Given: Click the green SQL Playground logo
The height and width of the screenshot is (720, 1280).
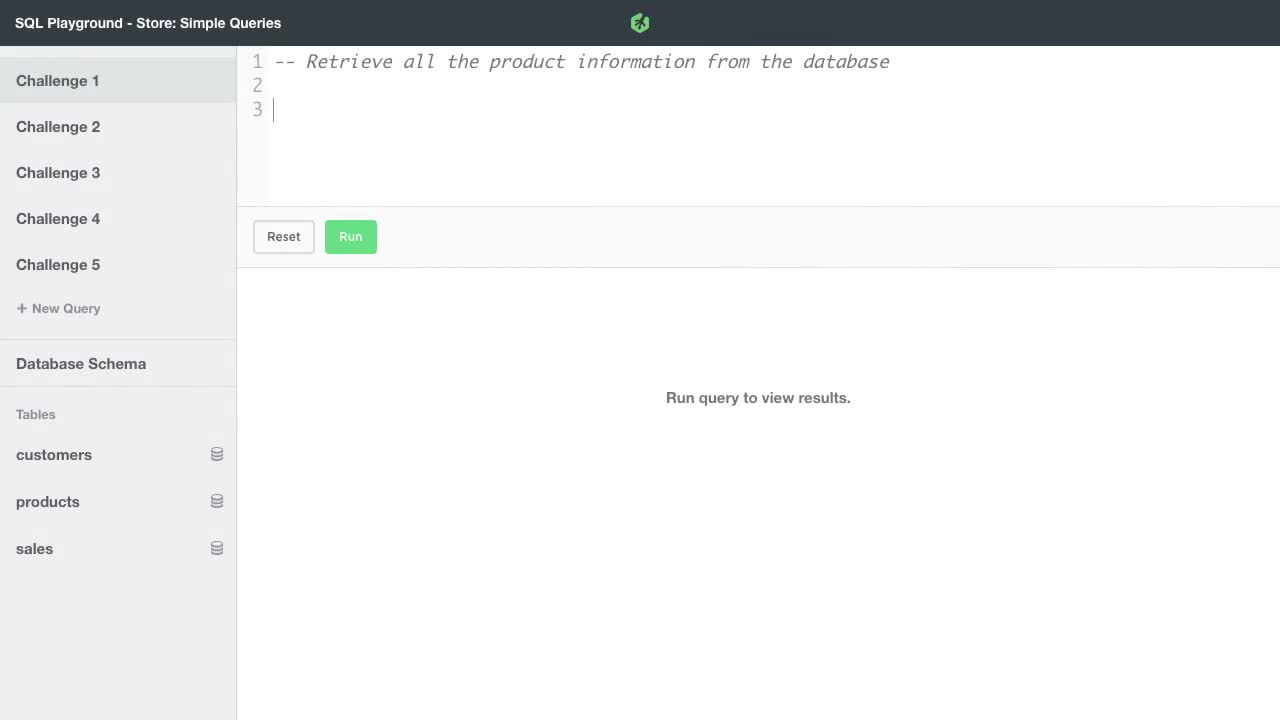Looking at the screenshot, I should coord(639,22).
